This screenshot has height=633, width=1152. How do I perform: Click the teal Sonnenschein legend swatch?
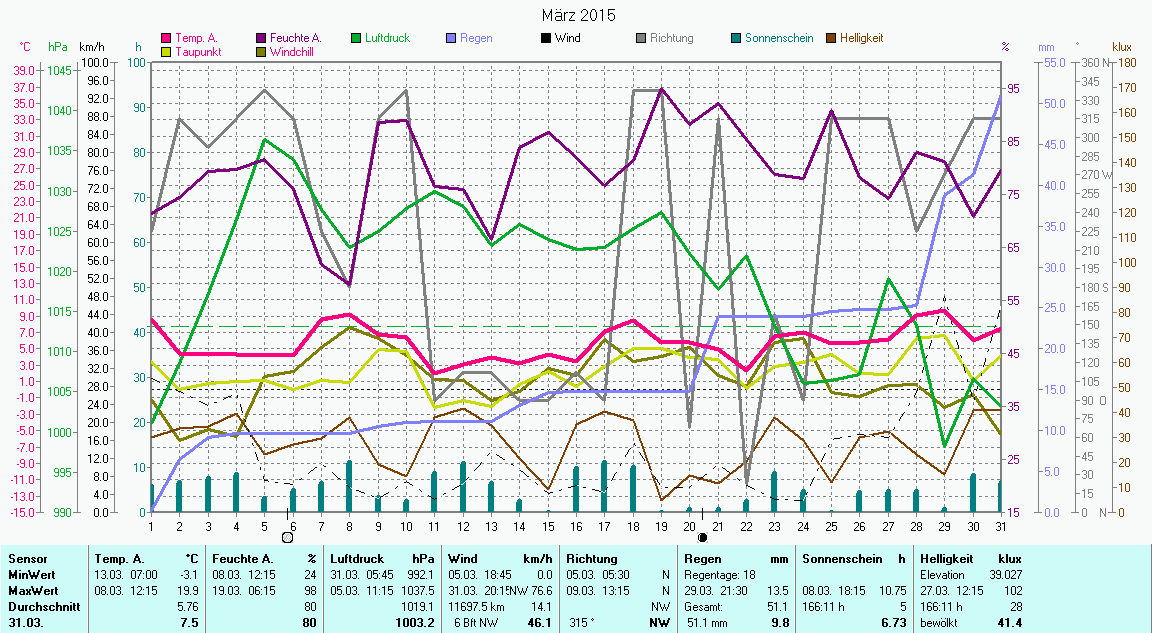pyautogui.click(x=736, y=39)
